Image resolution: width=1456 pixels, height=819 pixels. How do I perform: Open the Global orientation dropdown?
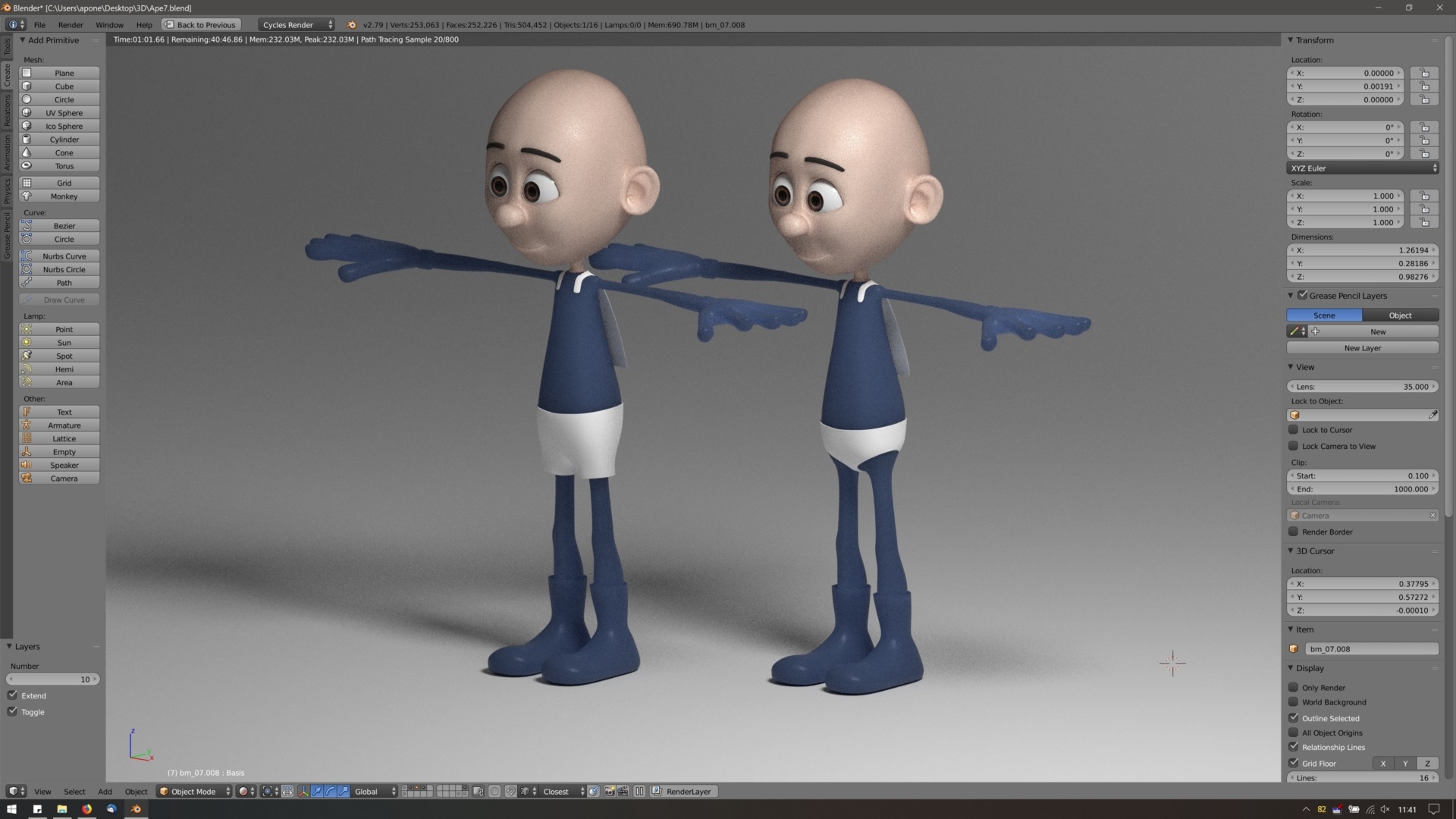tap(375, 791)
